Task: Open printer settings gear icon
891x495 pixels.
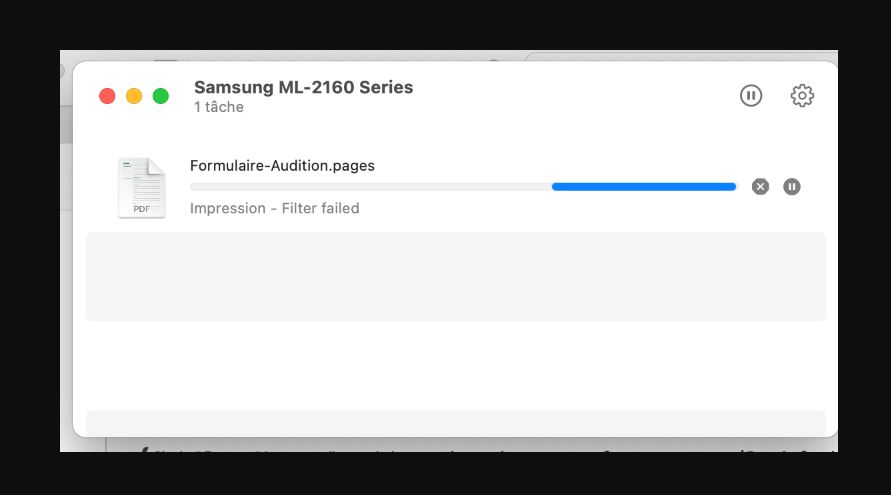Action: click(x=802, y=95)
